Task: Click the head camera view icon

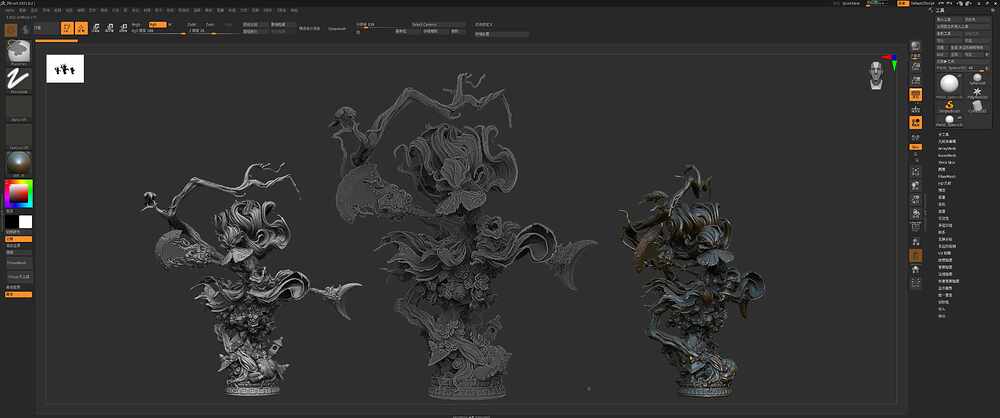Action: [x=876, y=75]
